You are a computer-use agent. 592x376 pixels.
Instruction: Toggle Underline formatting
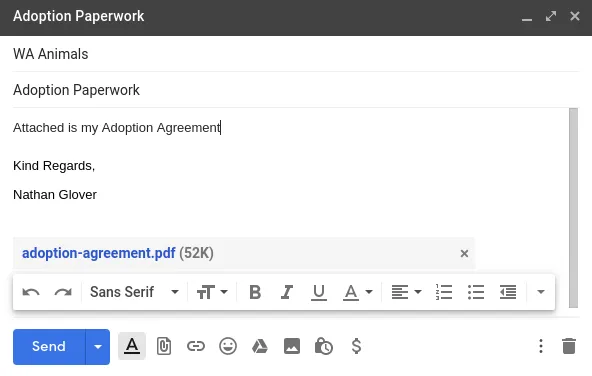pos(319,292)
